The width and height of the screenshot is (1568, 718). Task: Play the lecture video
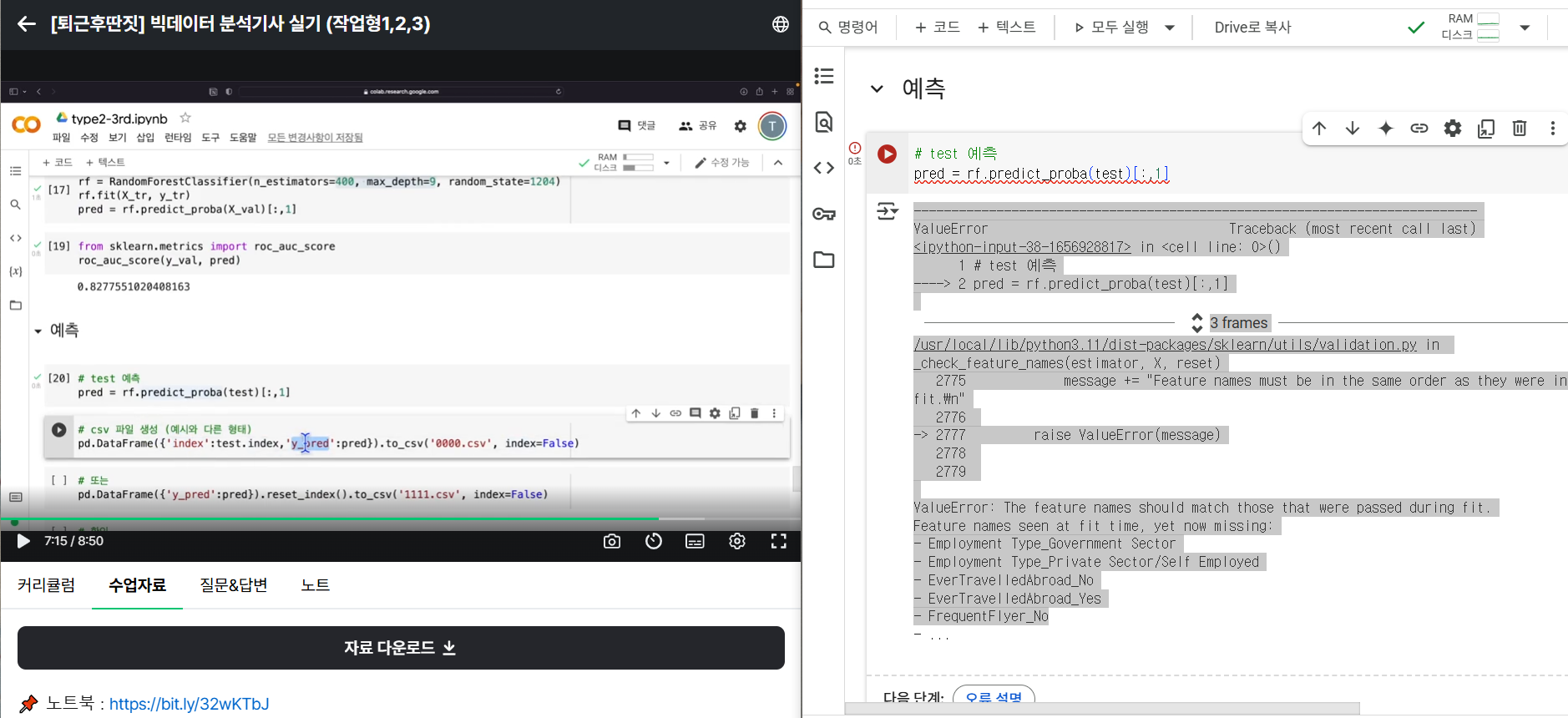[x=23, y=541]
